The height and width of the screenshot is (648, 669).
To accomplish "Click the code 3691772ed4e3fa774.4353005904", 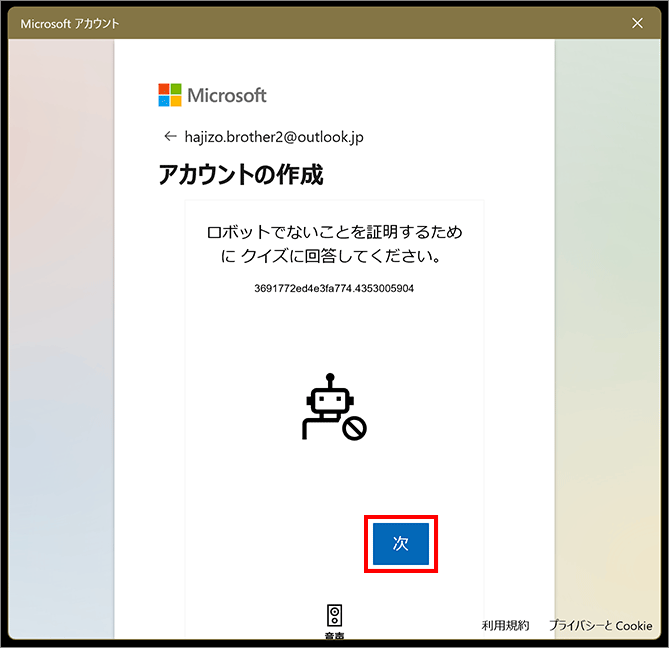I will pyautogui.click(x=334, y=288).
